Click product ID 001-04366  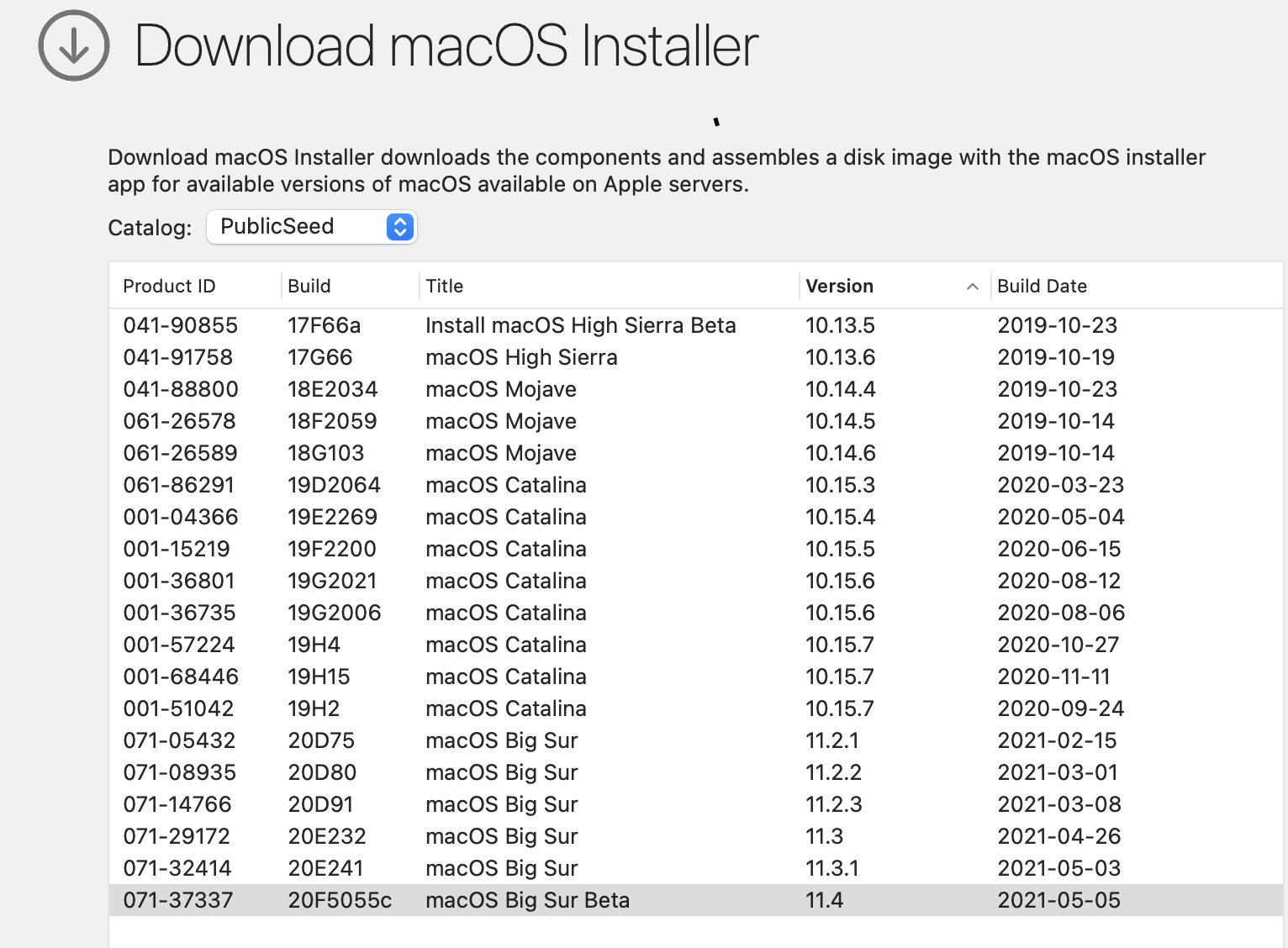(x=181, y=517)
